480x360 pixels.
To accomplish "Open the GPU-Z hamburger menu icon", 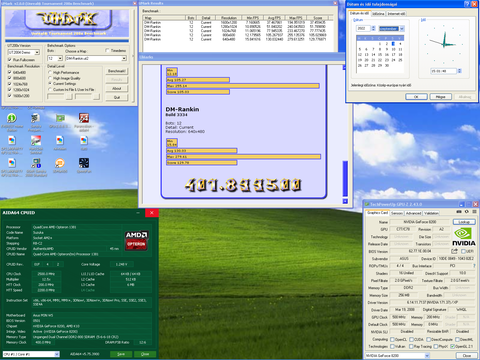I will point(474,212).
